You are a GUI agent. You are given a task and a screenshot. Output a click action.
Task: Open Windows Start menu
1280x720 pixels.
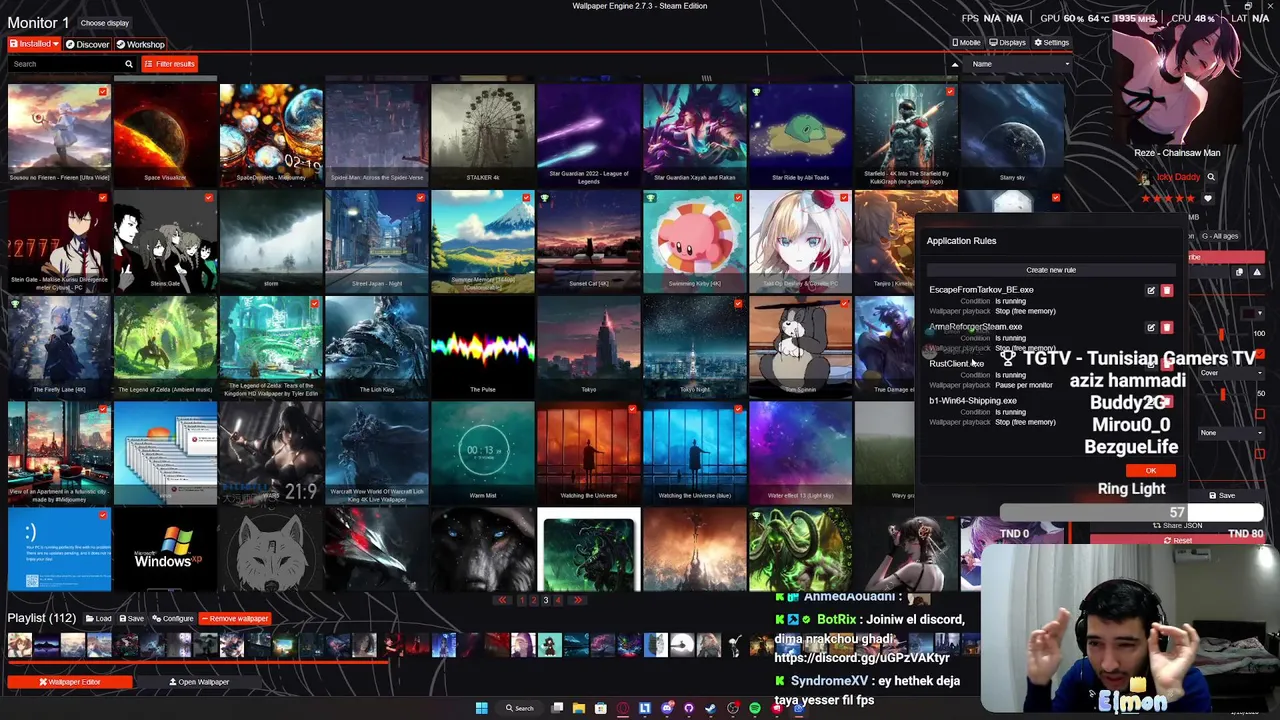coord(481,708)
